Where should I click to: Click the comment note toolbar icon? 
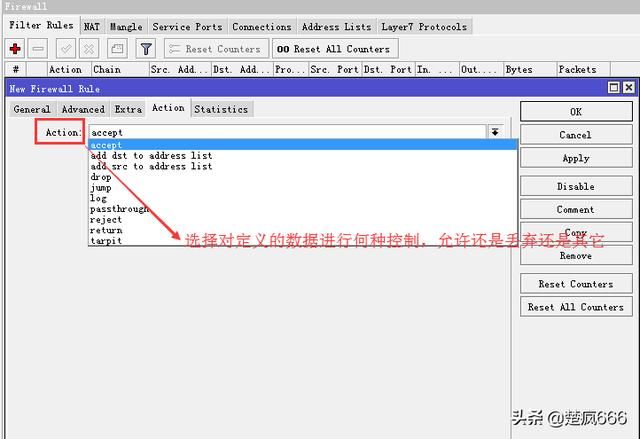117,49
